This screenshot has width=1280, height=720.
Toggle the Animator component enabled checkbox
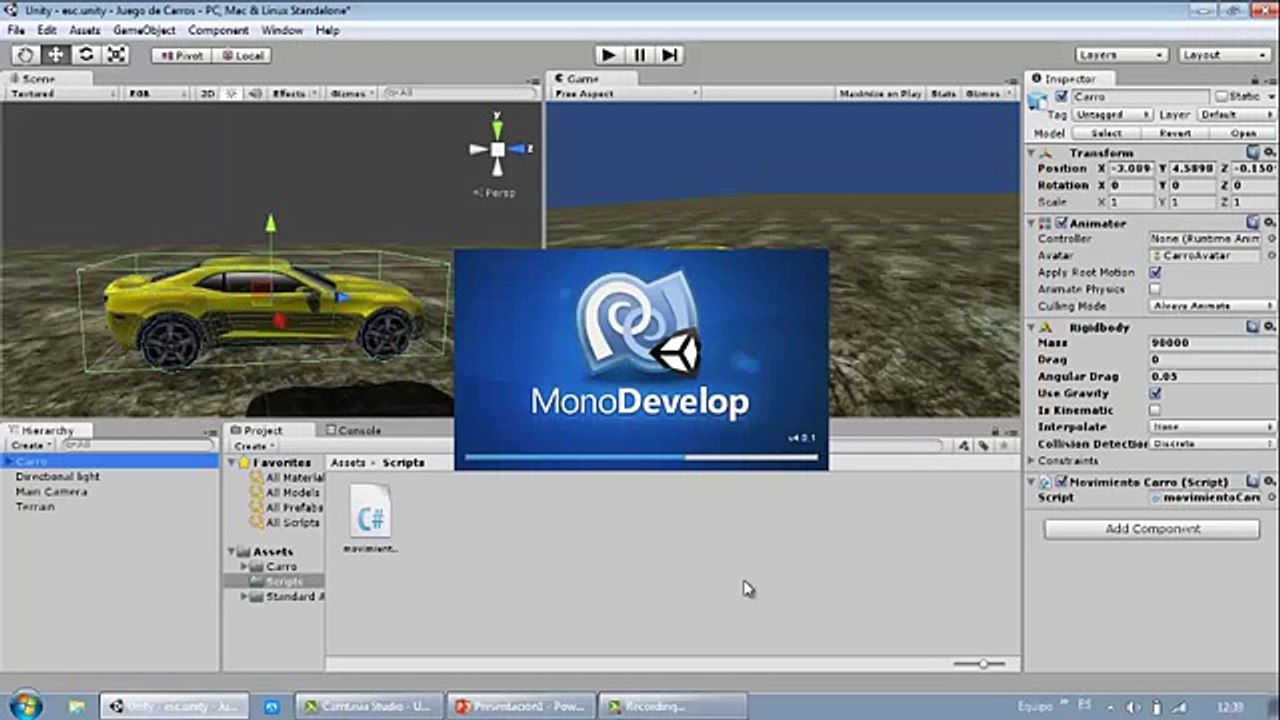click(x=1062, y=223)
